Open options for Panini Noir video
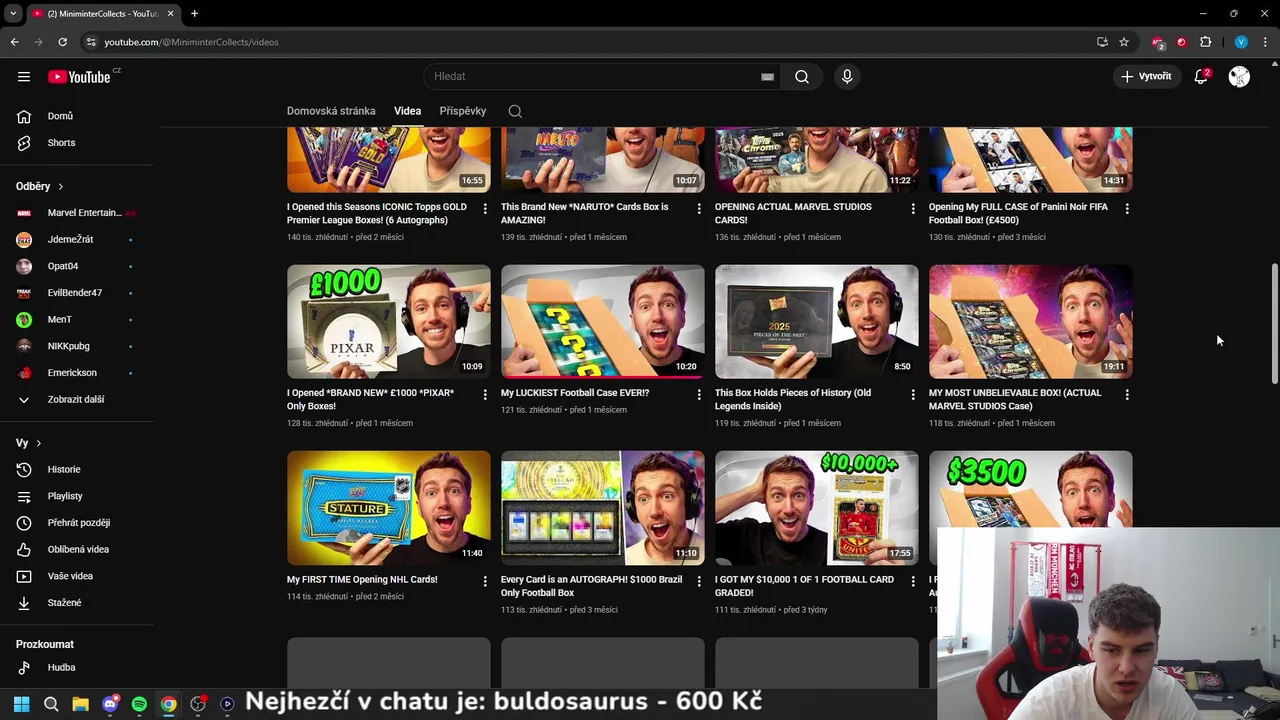The width and height of the screenshot is (1280, 720). pyautogui.click(x=1127, y=209)
